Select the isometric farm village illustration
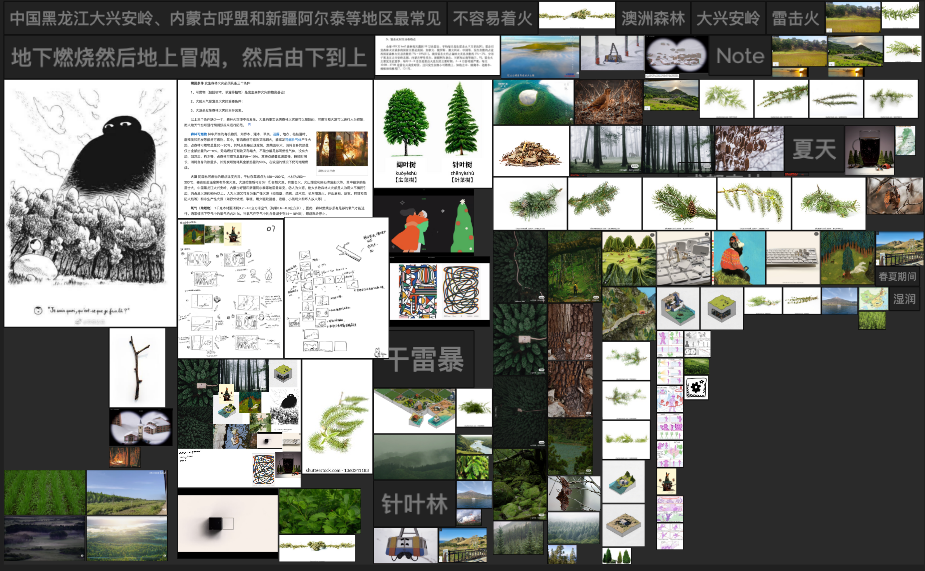Screen dimensions: 925x571 click(415, 411)
